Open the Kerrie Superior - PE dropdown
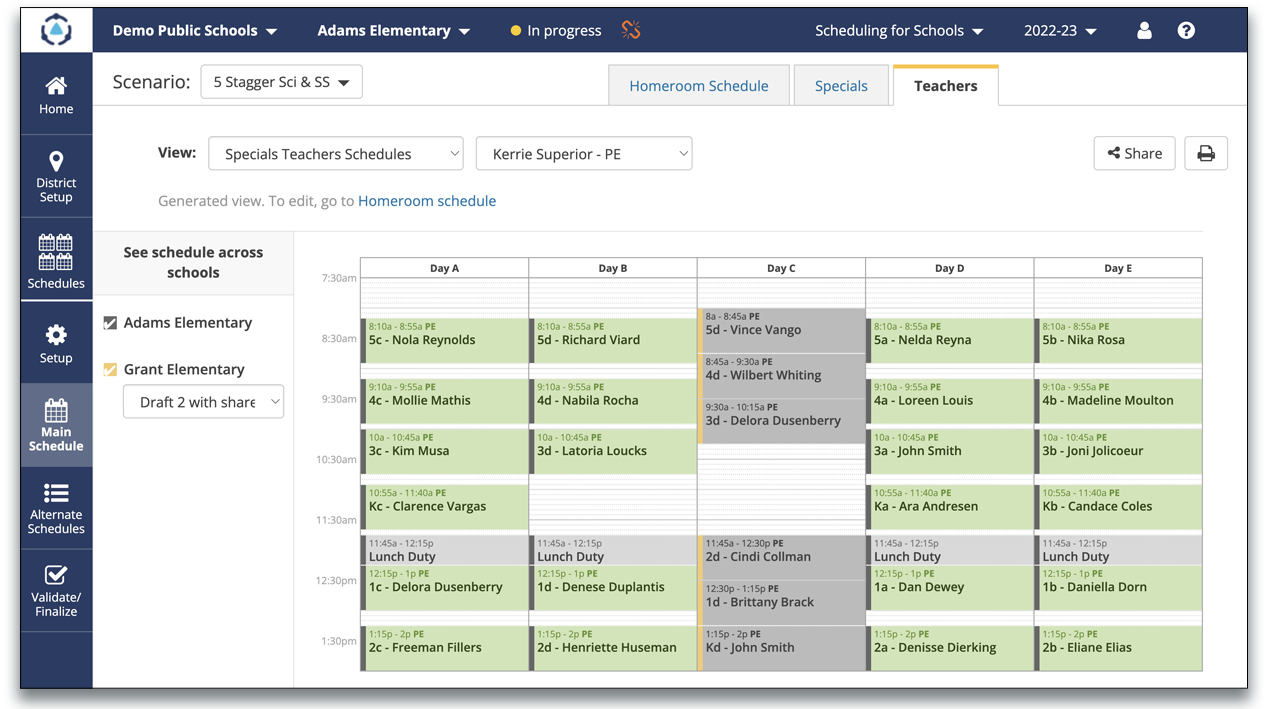Image resolution: width=1267 pixels, height=709 pixels. (x=584, y=154)
